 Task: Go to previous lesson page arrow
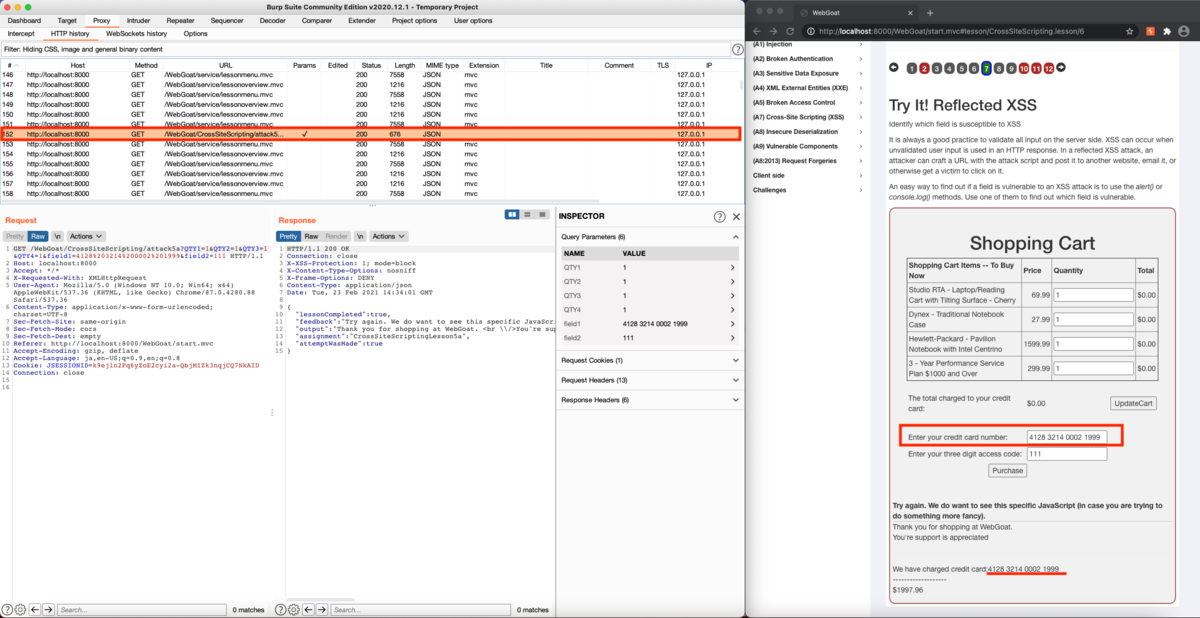[893, 68]
